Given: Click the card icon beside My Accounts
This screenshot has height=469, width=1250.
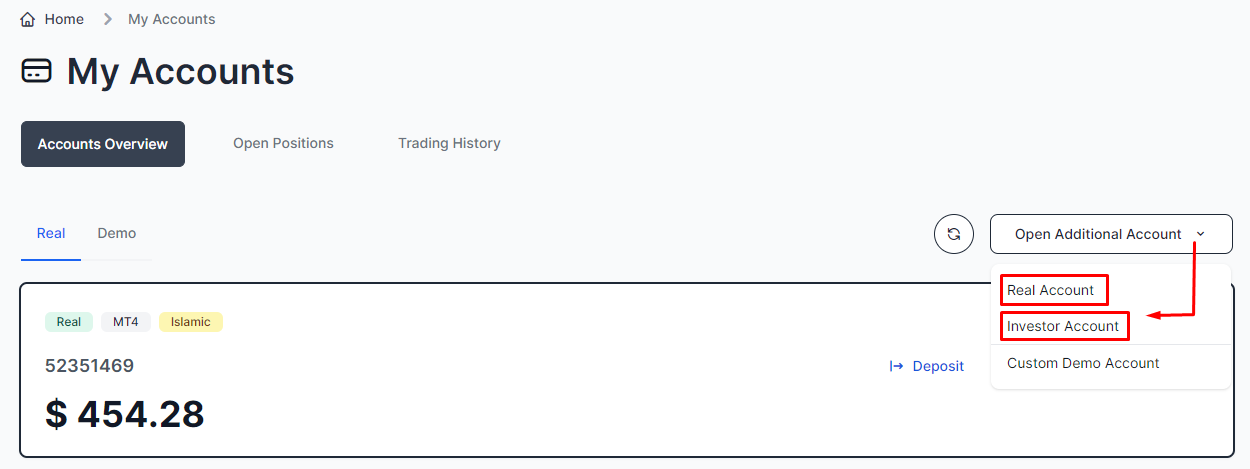Looking at the screenshot, I should coord(37,72).
